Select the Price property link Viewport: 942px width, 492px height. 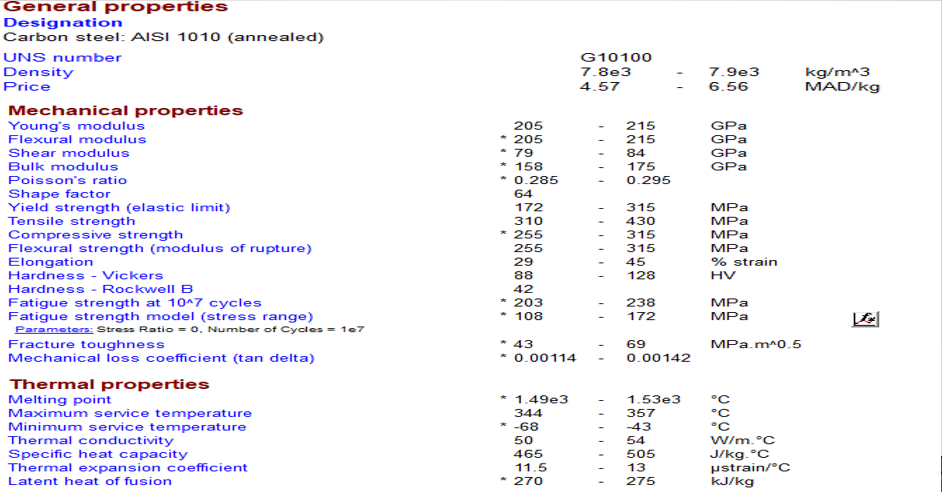pyautogui.click(x=27, y=86)
